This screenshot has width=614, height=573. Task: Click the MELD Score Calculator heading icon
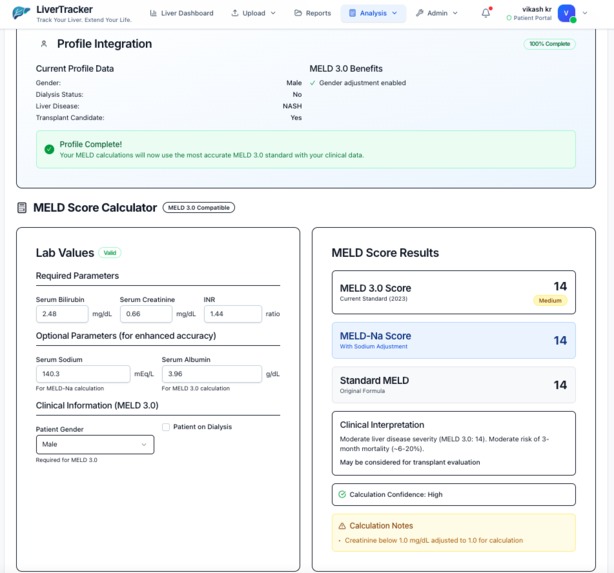(22, 208)
